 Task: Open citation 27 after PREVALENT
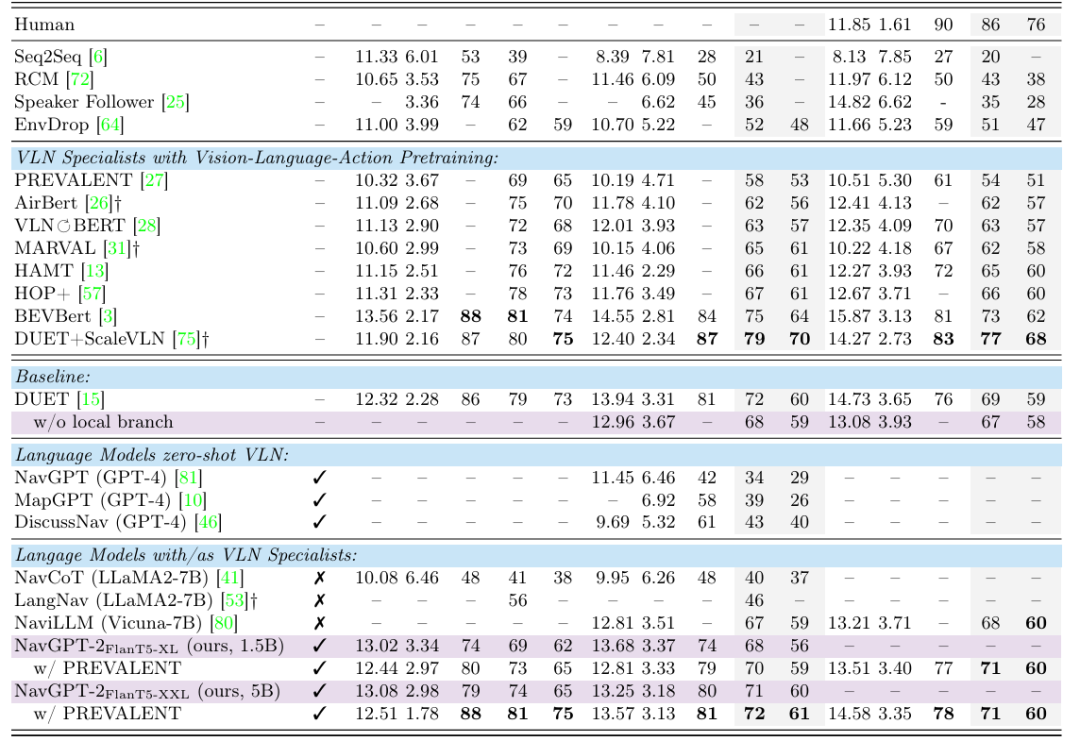coord(154,180)
